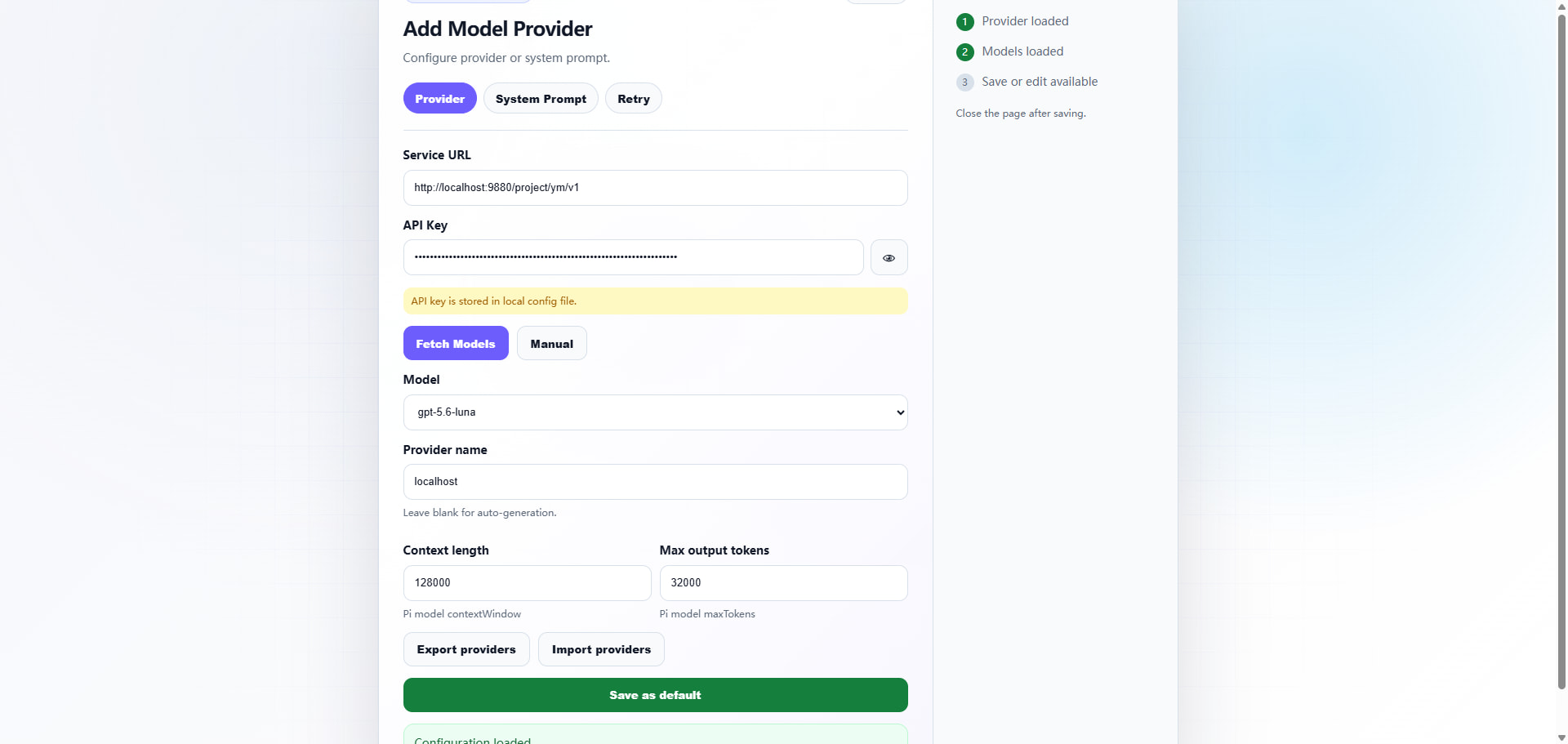Focus the Service URL field

pos(655,188)
